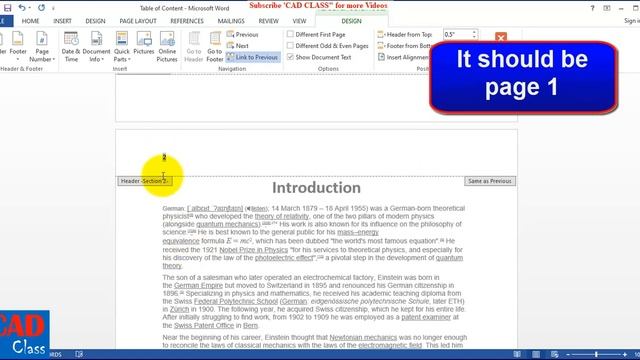Click the Header -Section 2- tag
This screenshot has height=360, width=640.
[144, 181]
